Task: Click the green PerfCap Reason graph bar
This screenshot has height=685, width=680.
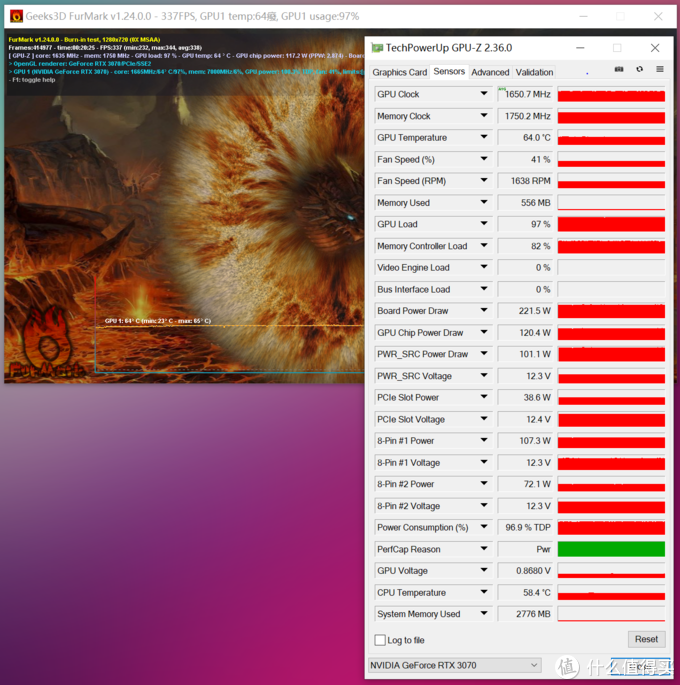Action: (611, 549)
